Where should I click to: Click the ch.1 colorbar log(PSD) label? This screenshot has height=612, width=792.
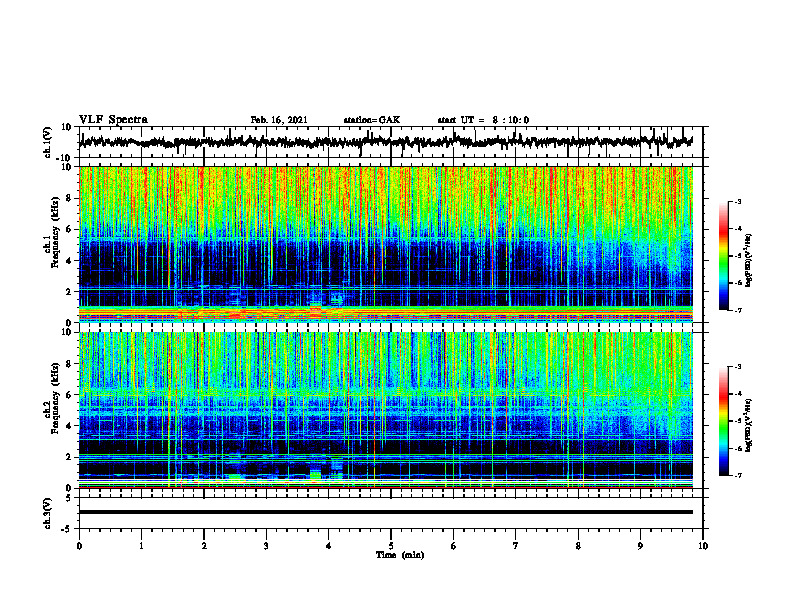[749, 261]
